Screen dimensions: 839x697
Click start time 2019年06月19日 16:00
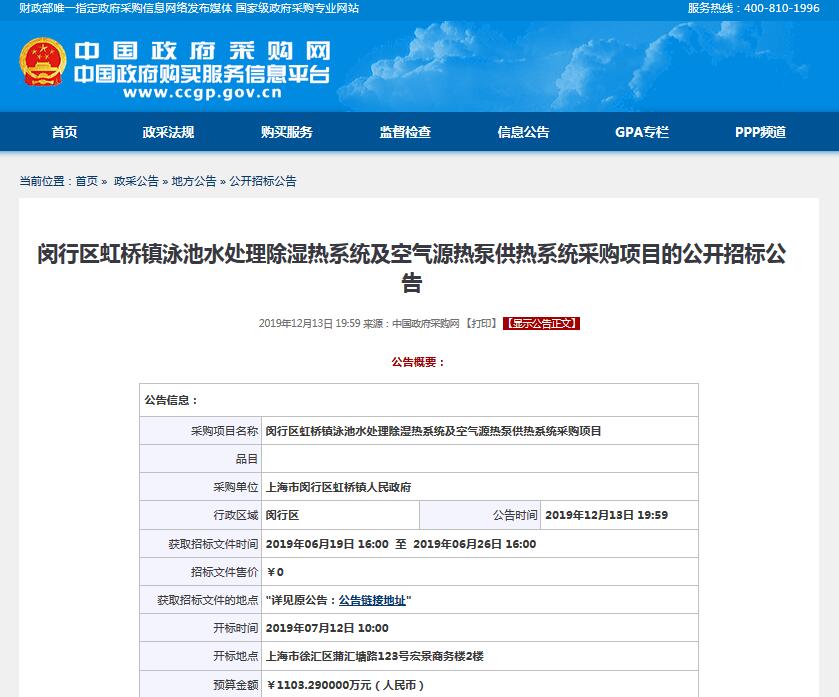pos(327,544)
